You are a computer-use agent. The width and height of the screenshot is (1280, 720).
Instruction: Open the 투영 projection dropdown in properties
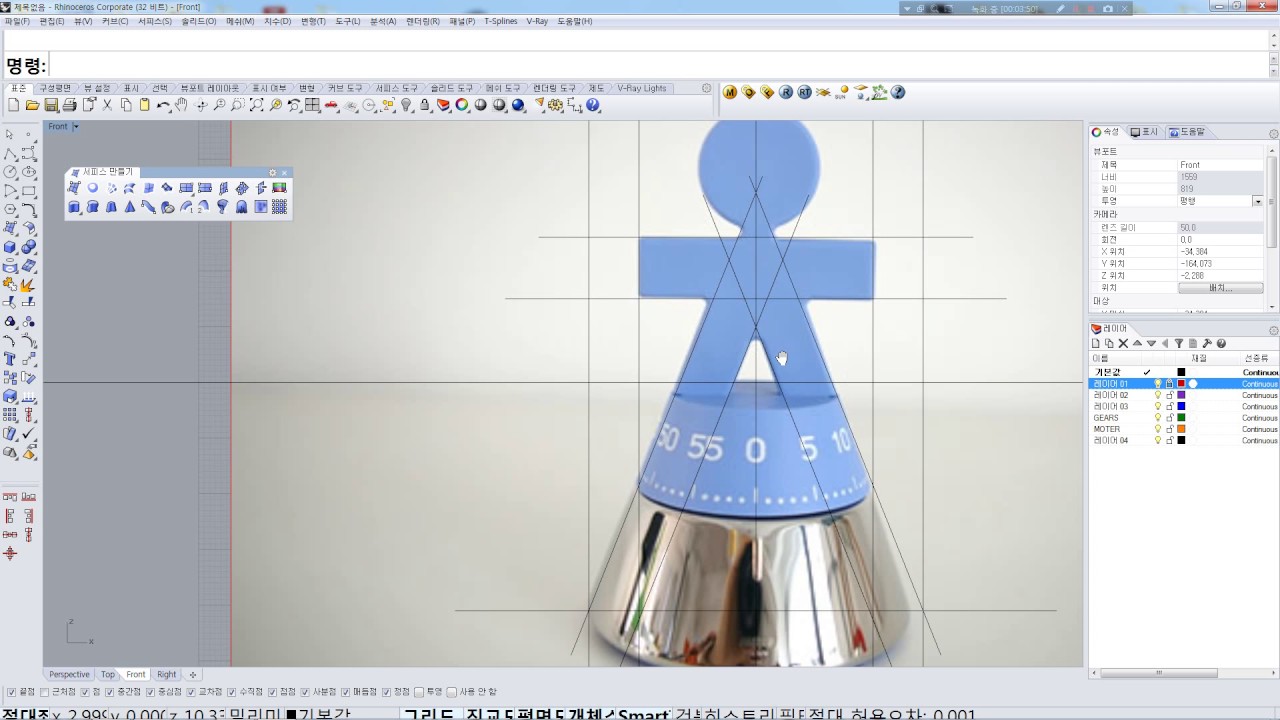click(x=1257, y=201)
